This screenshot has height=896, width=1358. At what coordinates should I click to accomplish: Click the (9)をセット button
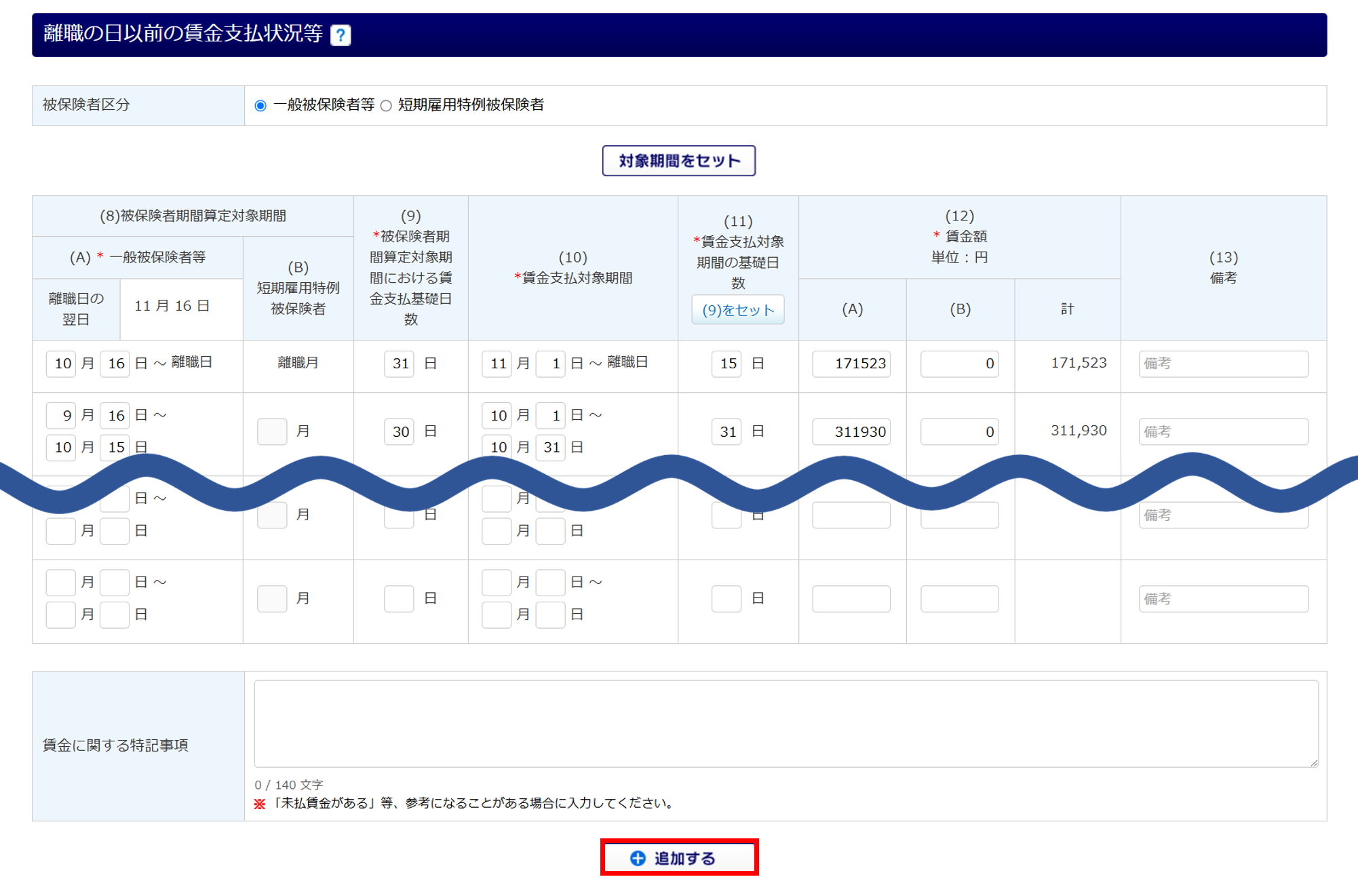click(x=737, y=310)
